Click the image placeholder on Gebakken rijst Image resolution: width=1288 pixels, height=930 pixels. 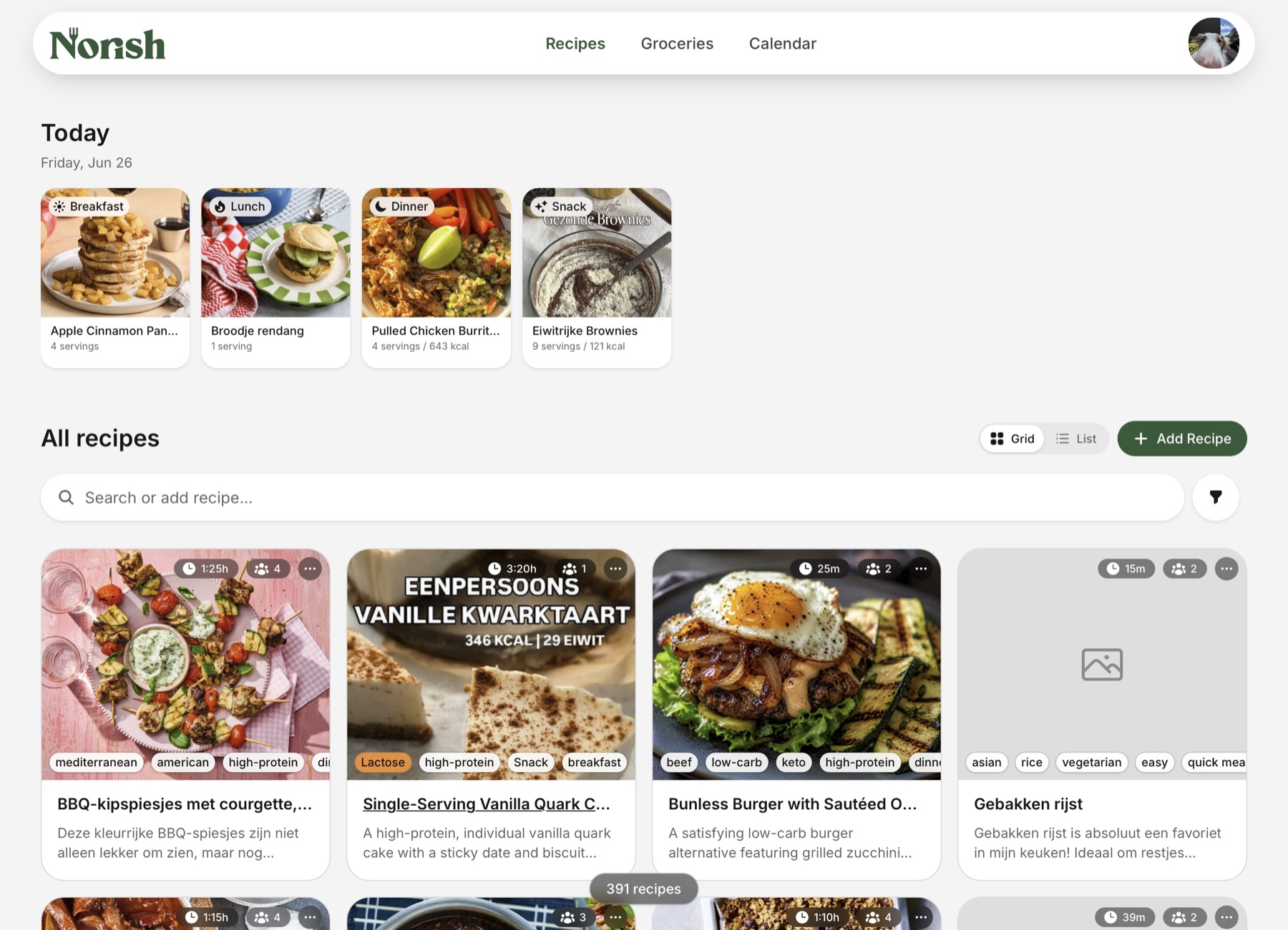pyautogui.click(x=1102, y=665)
